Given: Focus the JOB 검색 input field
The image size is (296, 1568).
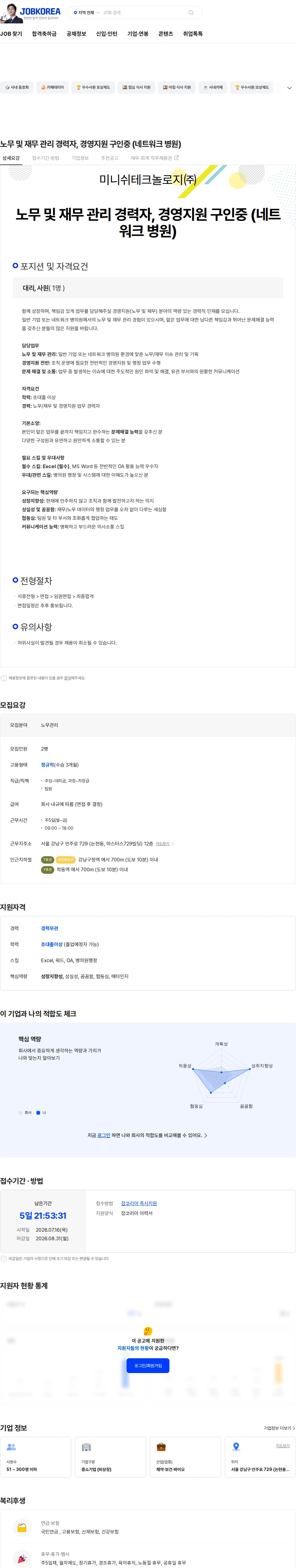Looking at the screenshot, I should [x=143, y=12].
